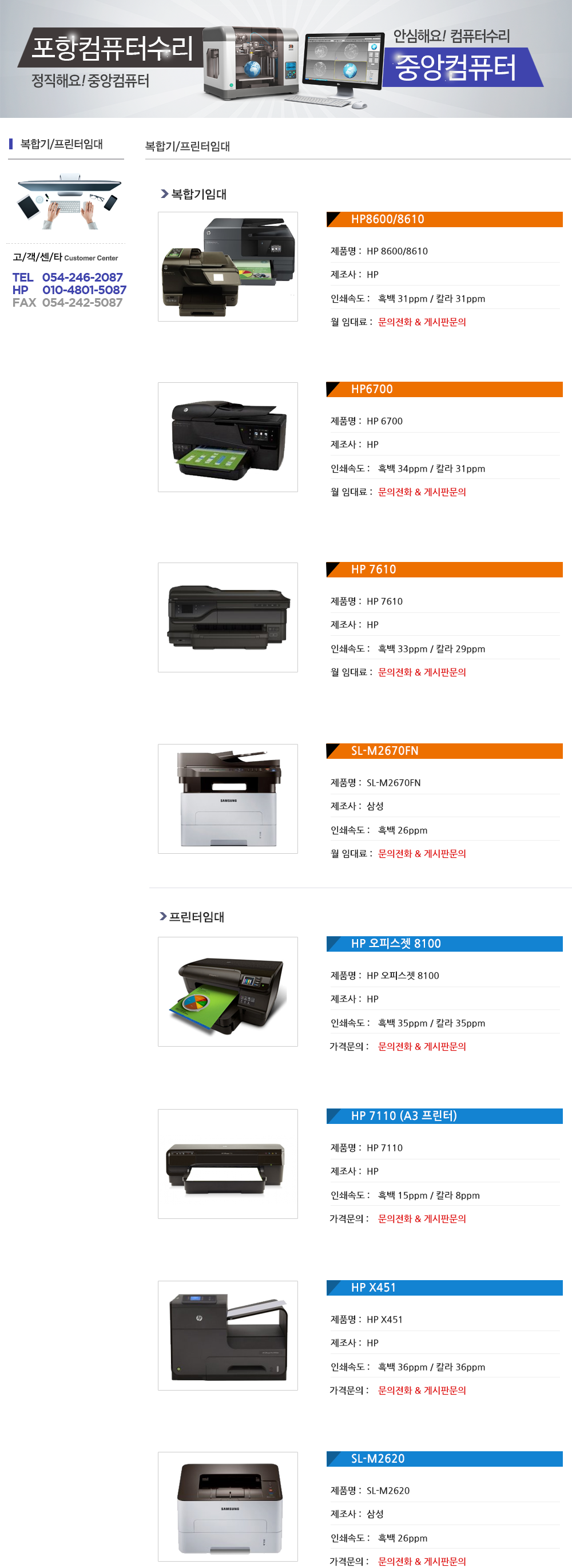This screenshot has width=572, height=1568.
Task: Open the HP8600/8610 printer thumbnail
Action: coord(228,267)
